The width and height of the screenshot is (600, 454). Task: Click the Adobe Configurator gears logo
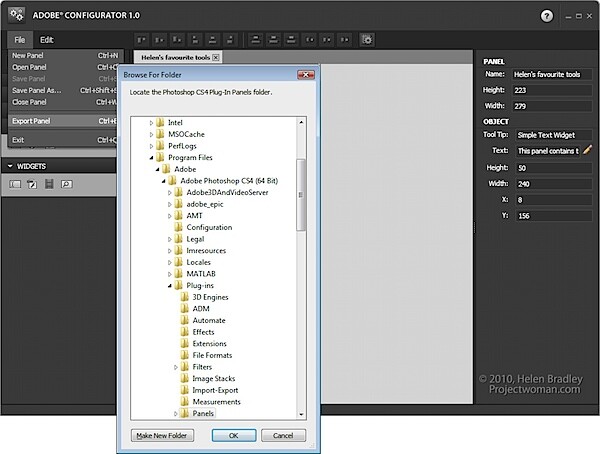(x=16, y=15)
